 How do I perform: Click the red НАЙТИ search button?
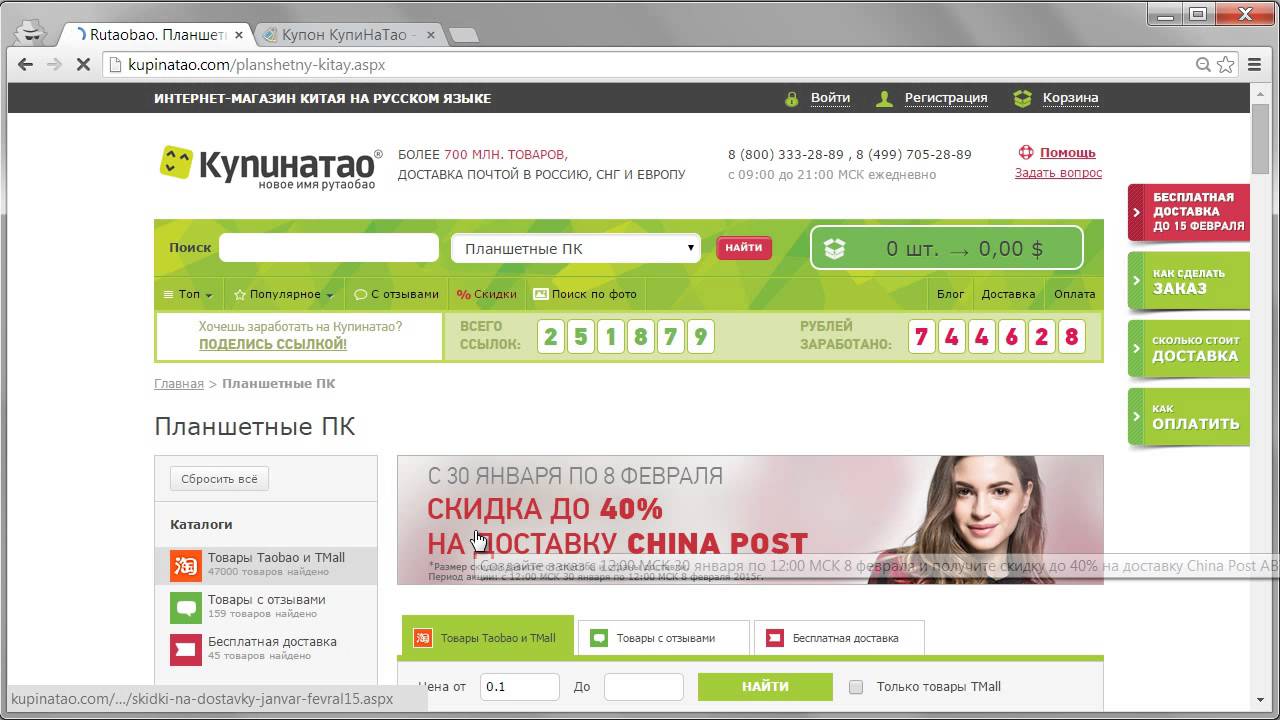coord(744,248)
